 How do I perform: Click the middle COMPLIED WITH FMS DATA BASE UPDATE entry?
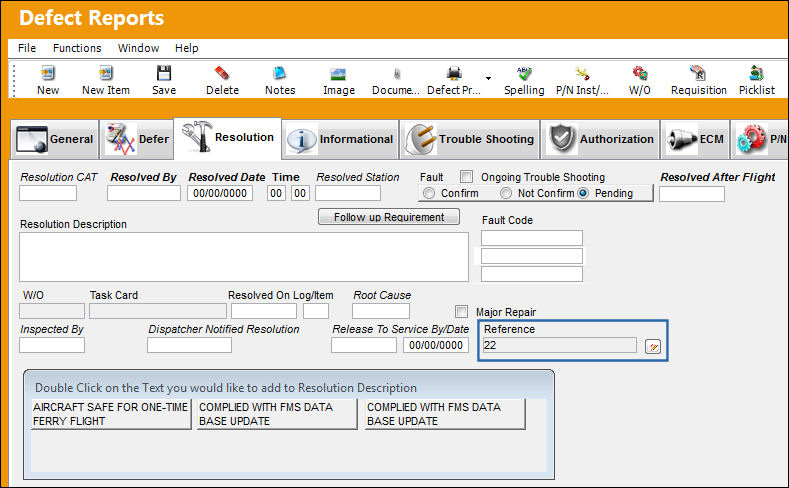277,414
